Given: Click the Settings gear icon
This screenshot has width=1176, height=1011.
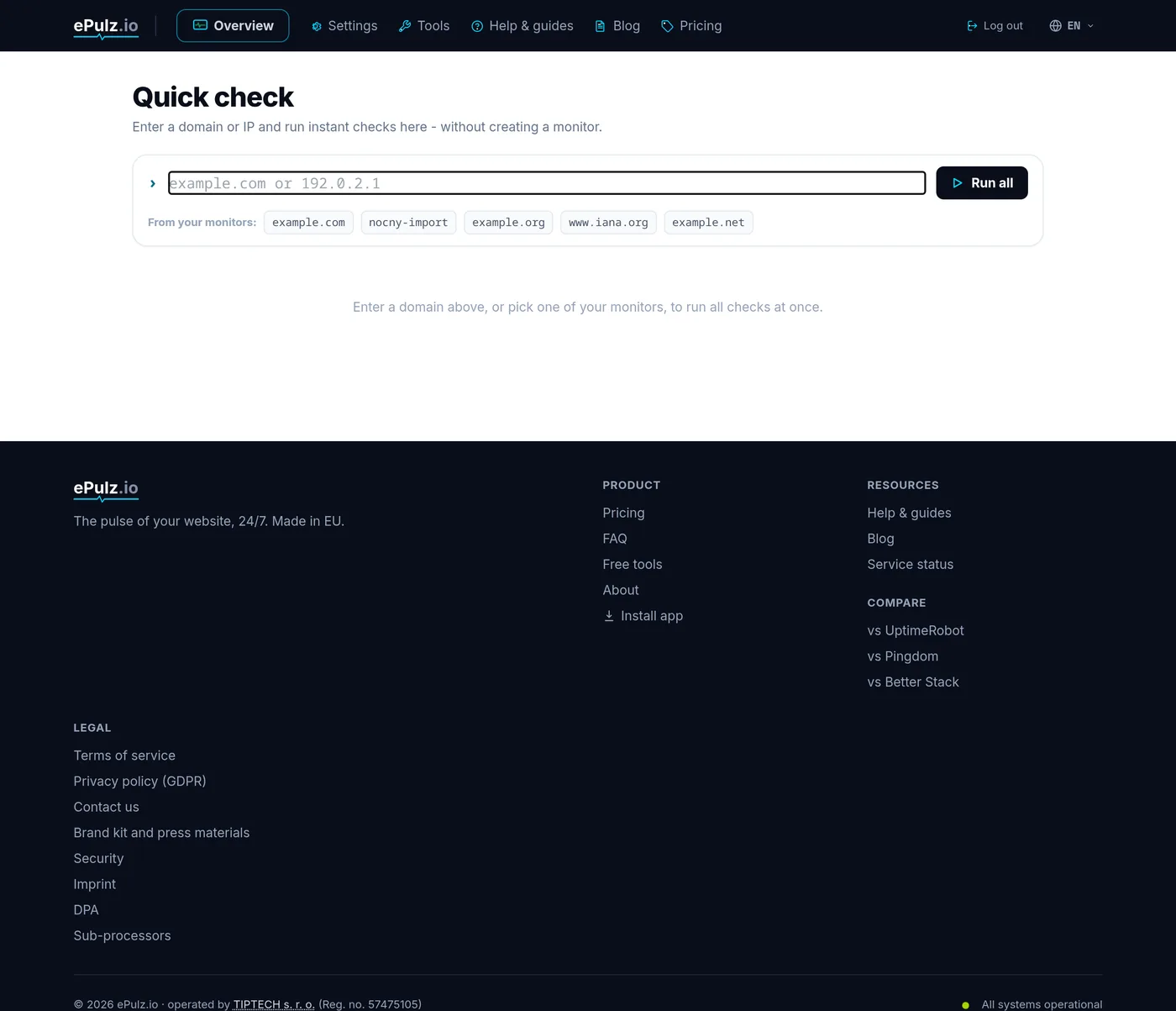Looking at the screenshot, I should 317,27.
